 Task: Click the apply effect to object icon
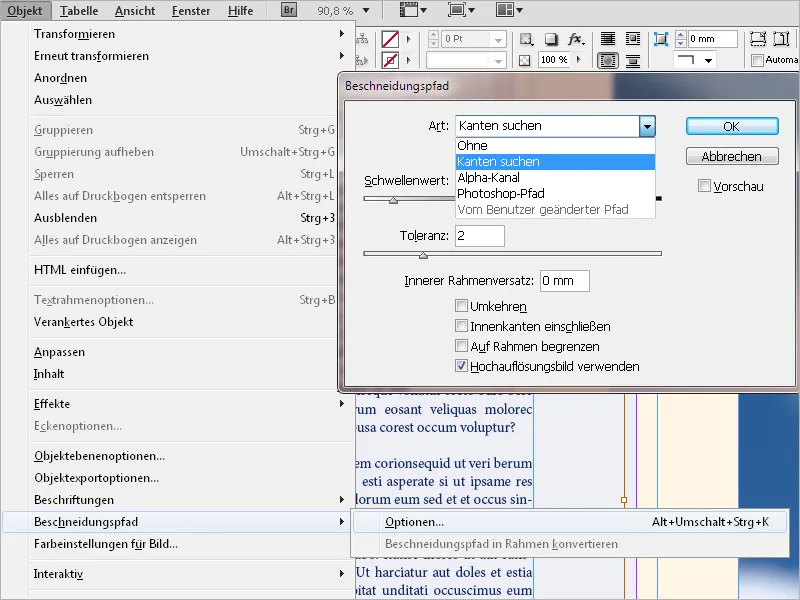click(x=526, y=39)
